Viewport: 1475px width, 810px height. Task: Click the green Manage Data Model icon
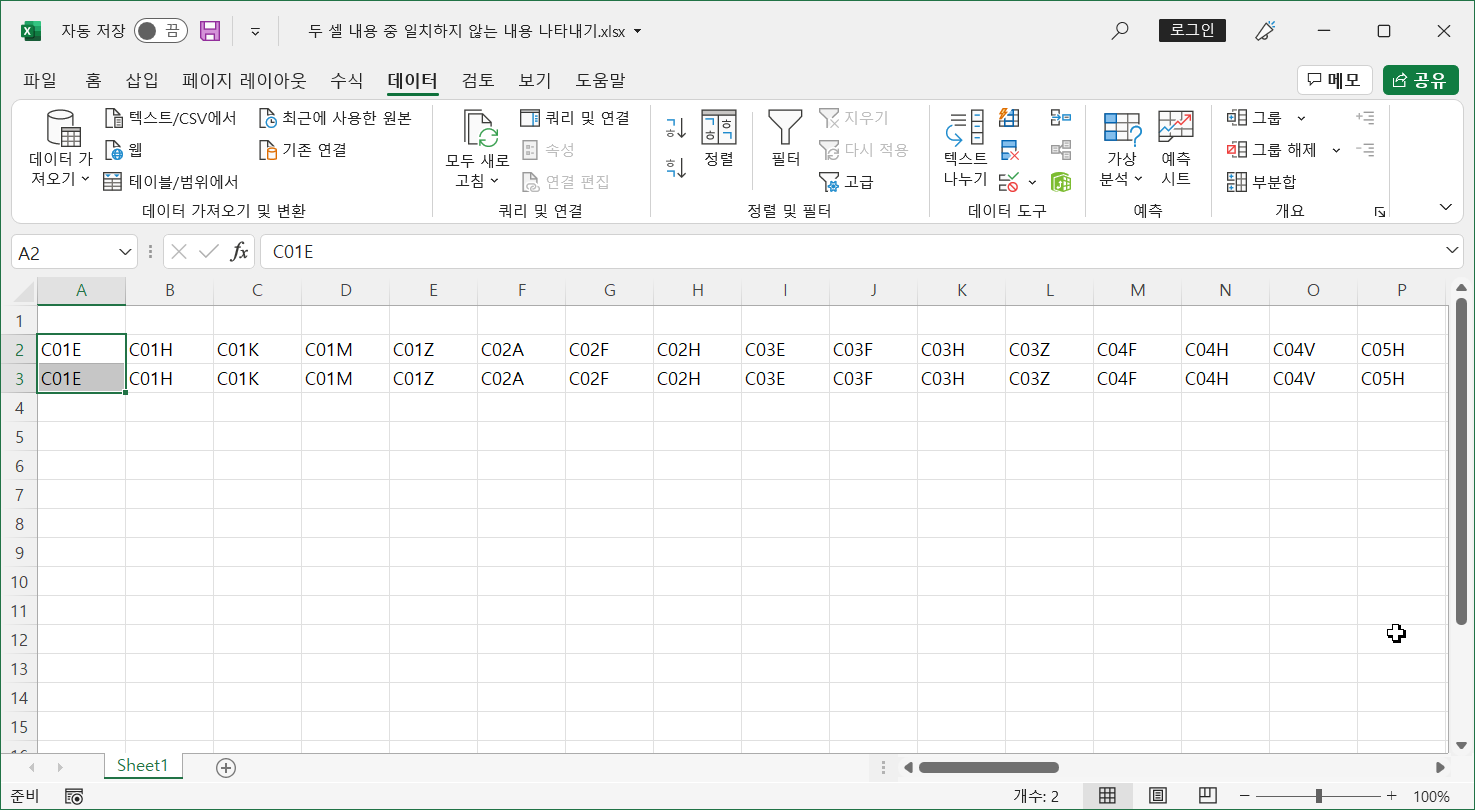[1061, 182]
